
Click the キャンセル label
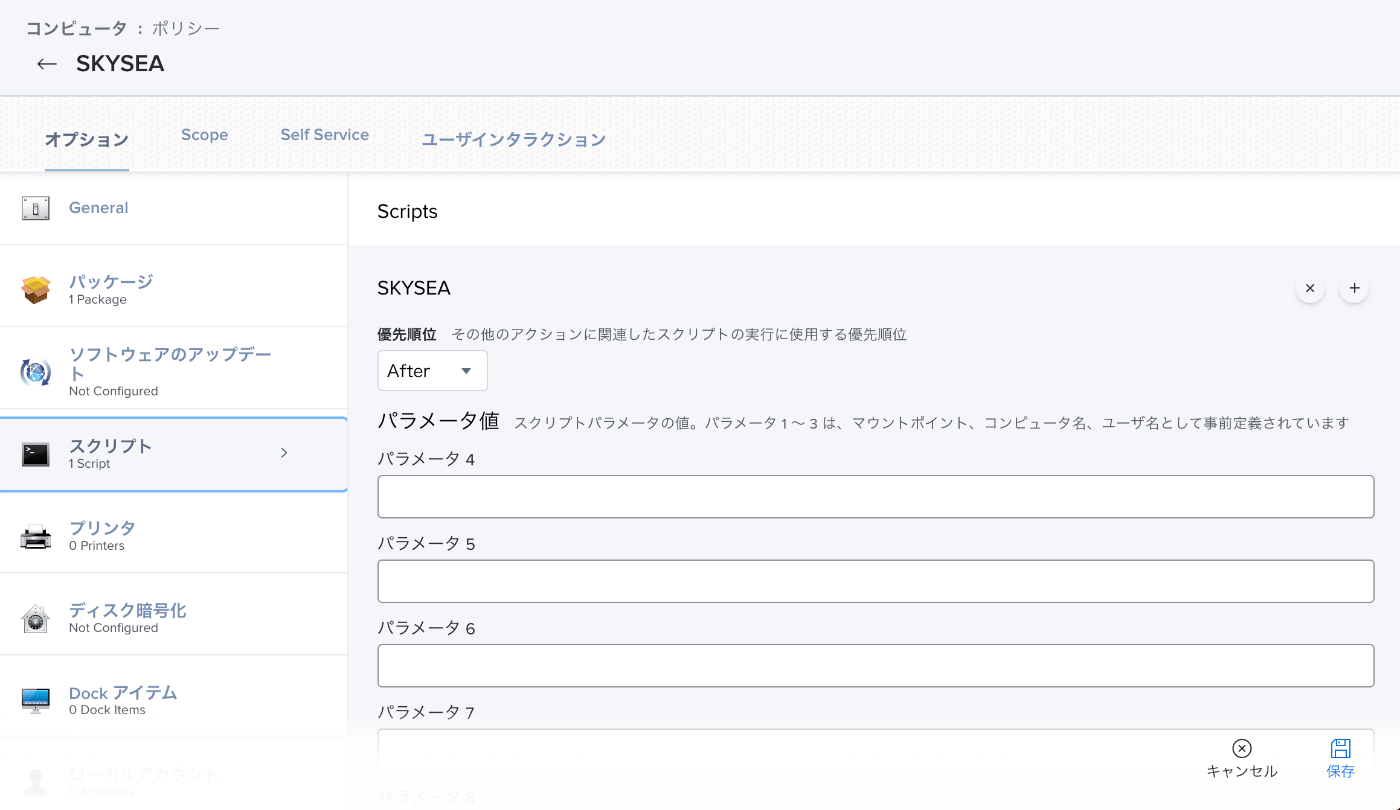[1242, 771]
